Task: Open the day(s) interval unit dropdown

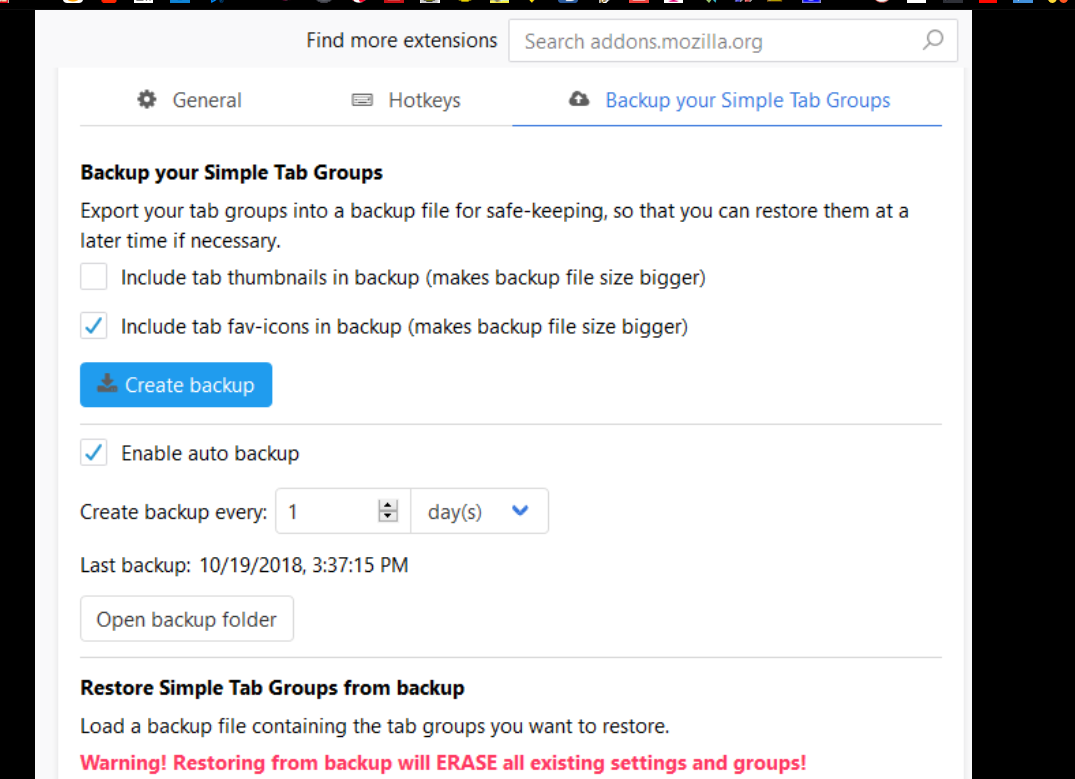Action: click(479, 511)
